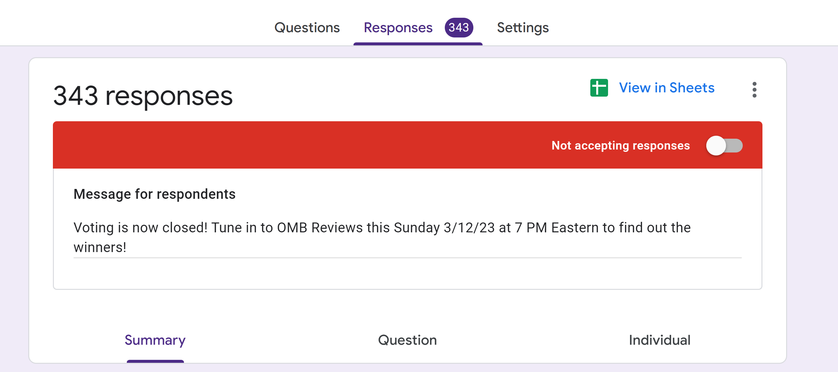The height and width of the screenshot is (372, 838).
Task: Open the View in Sheets link
Action: 666,88
